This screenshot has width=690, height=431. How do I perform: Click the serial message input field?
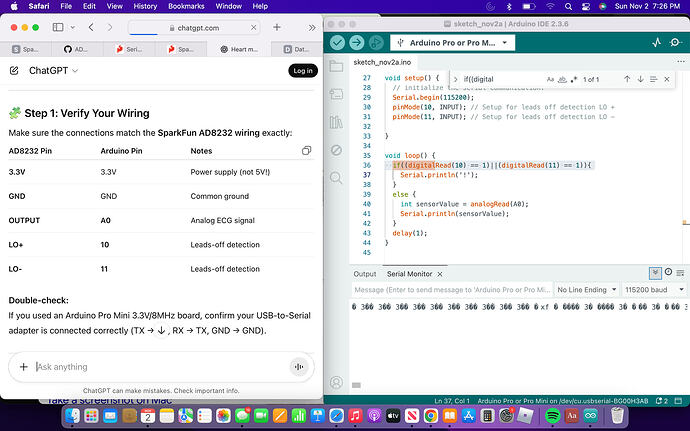coord(450,290)
